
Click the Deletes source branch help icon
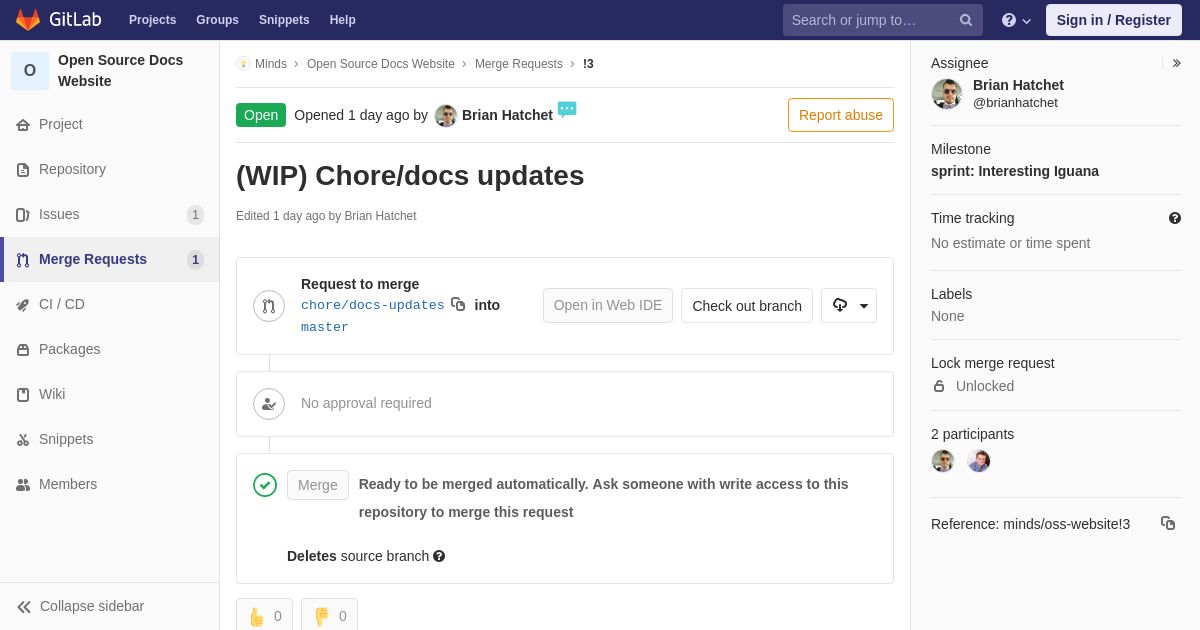tap(439, 556)
